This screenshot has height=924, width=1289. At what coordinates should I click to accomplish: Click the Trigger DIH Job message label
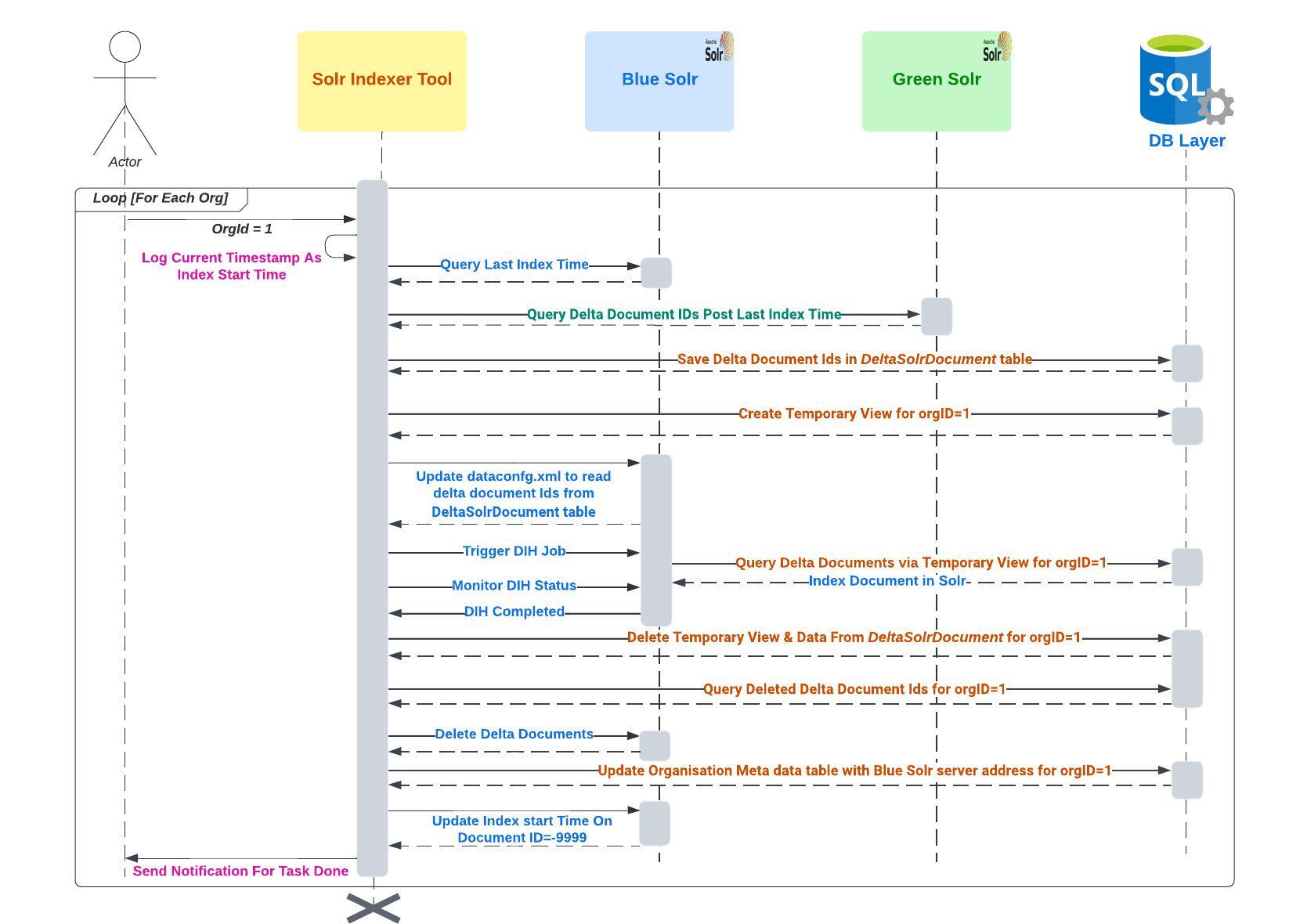[513, 550]
